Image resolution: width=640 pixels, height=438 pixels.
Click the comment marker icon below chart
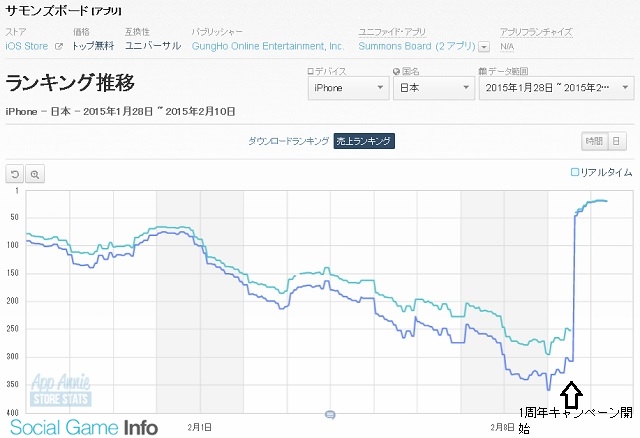[x=330, y=413]
